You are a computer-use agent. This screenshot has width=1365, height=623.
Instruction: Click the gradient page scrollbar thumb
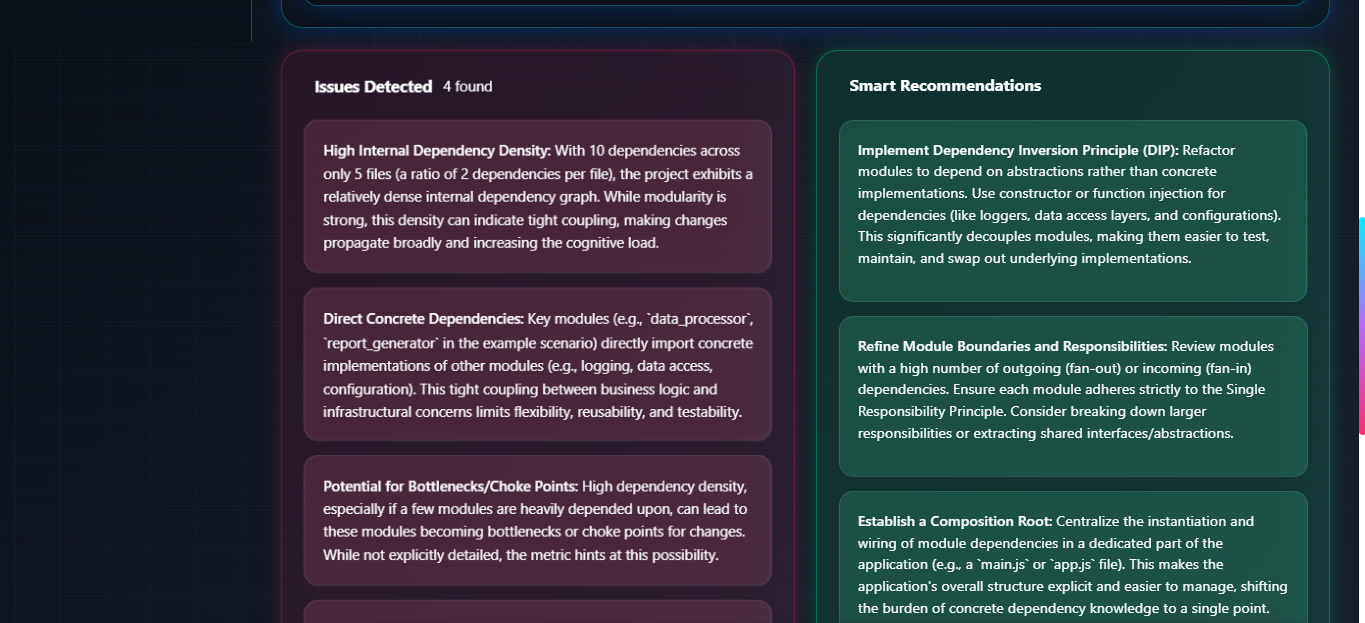pos(1361,326)
